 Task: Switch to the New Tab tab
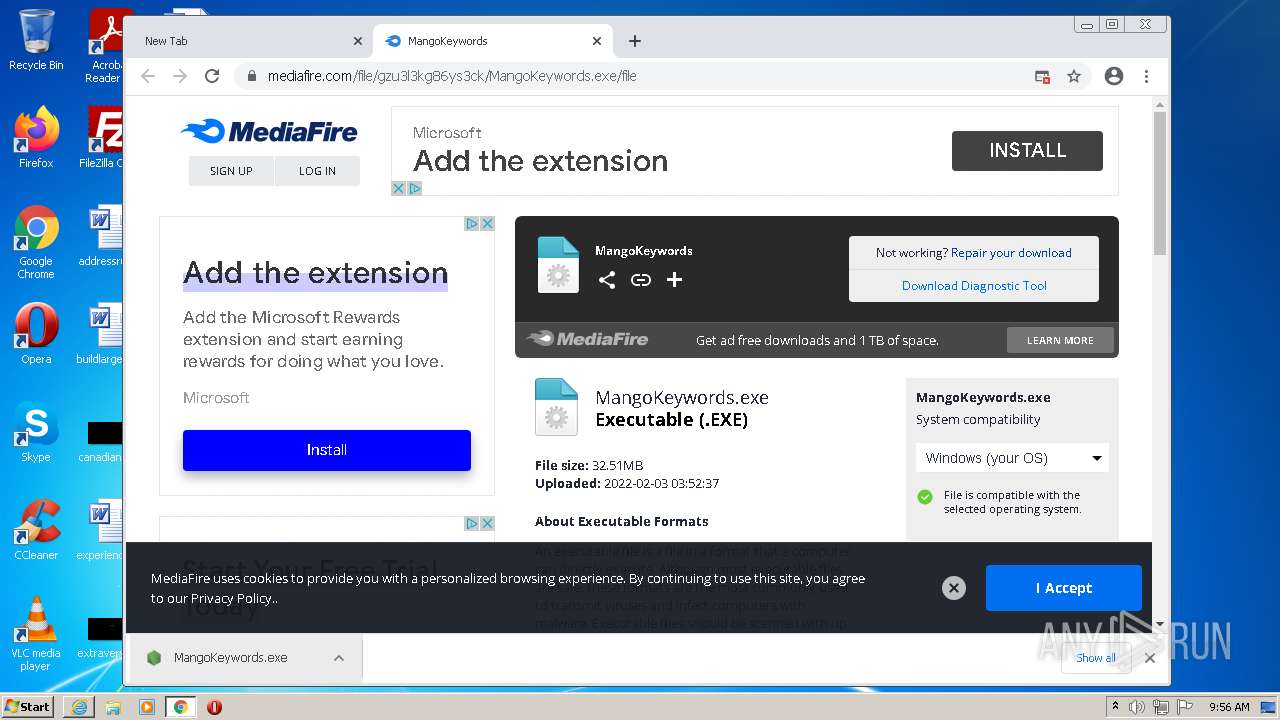pos(250,41)
